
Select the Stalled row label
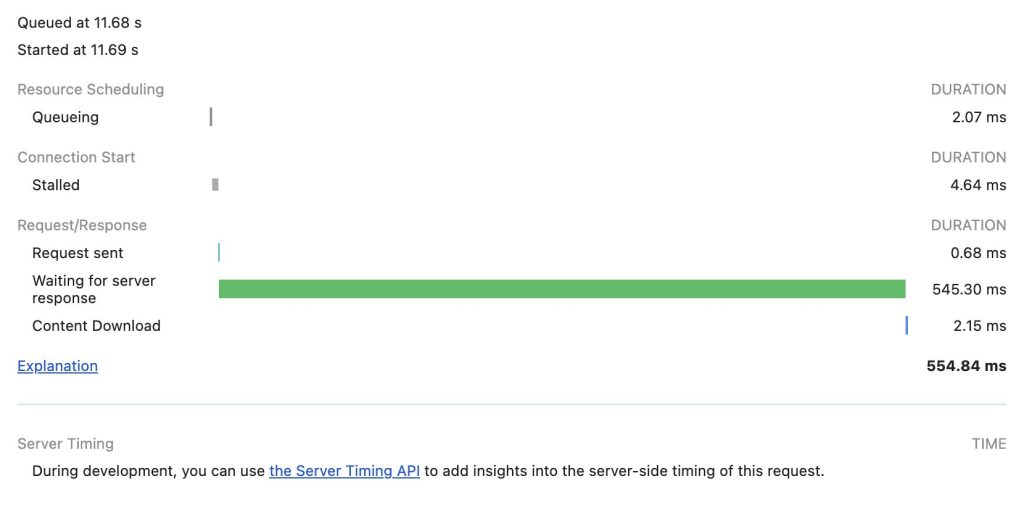click(x=56, y=186)
